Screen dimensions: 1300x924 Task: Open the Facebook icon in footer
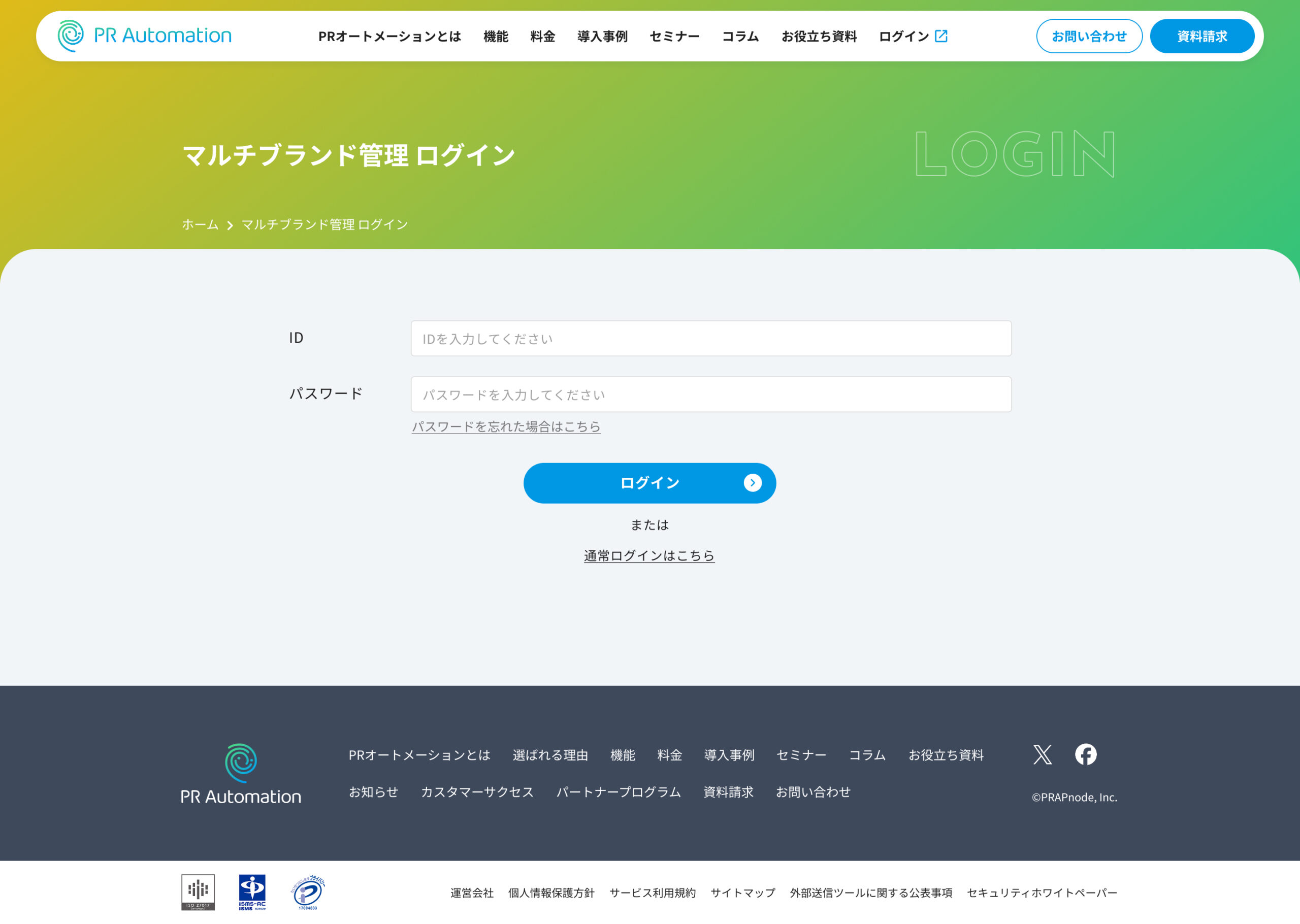coord(1086,754)
